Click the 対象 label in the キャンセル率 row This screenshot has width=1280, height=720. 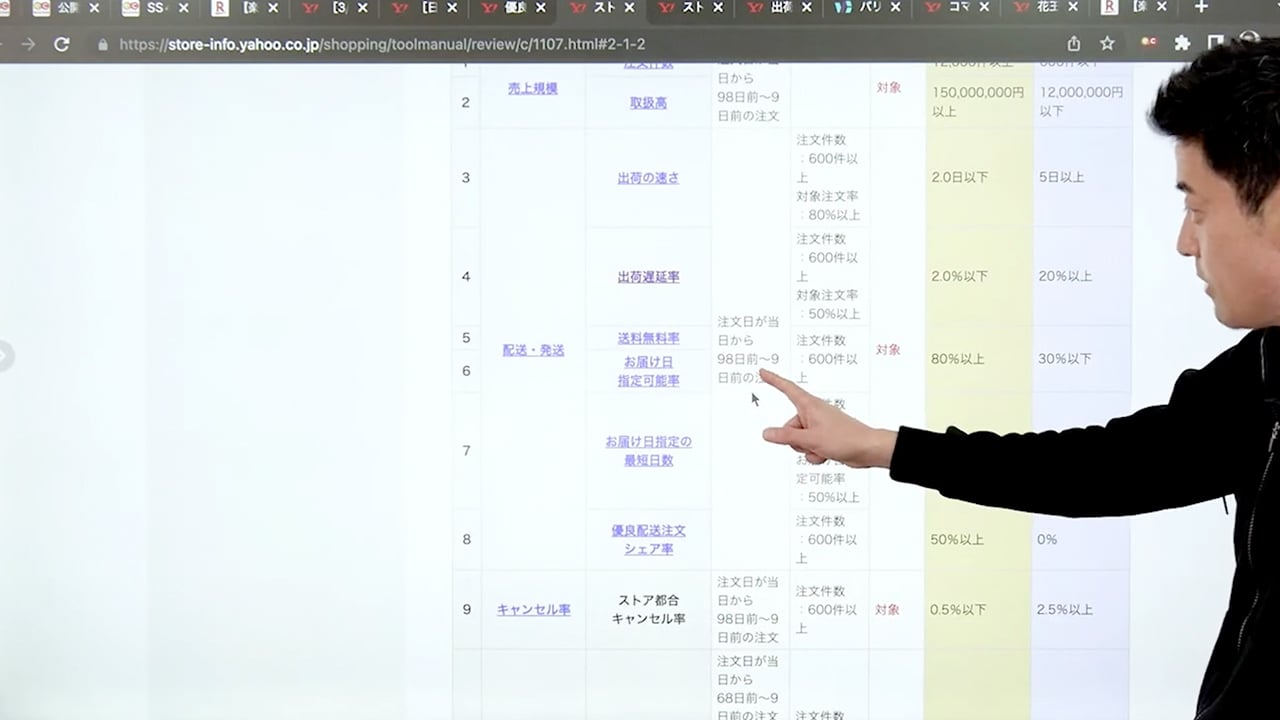pos(888,609)
